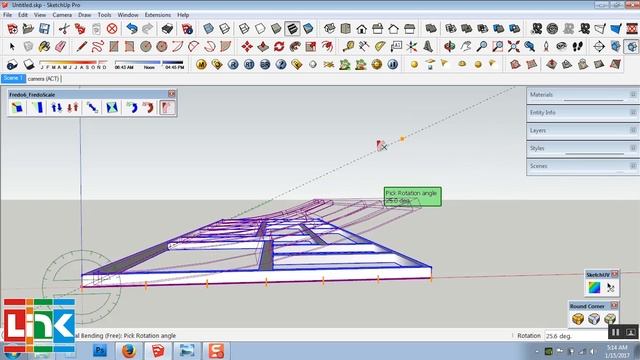
Task: Enable Shaded With Textures style
Action: [292, 29]
